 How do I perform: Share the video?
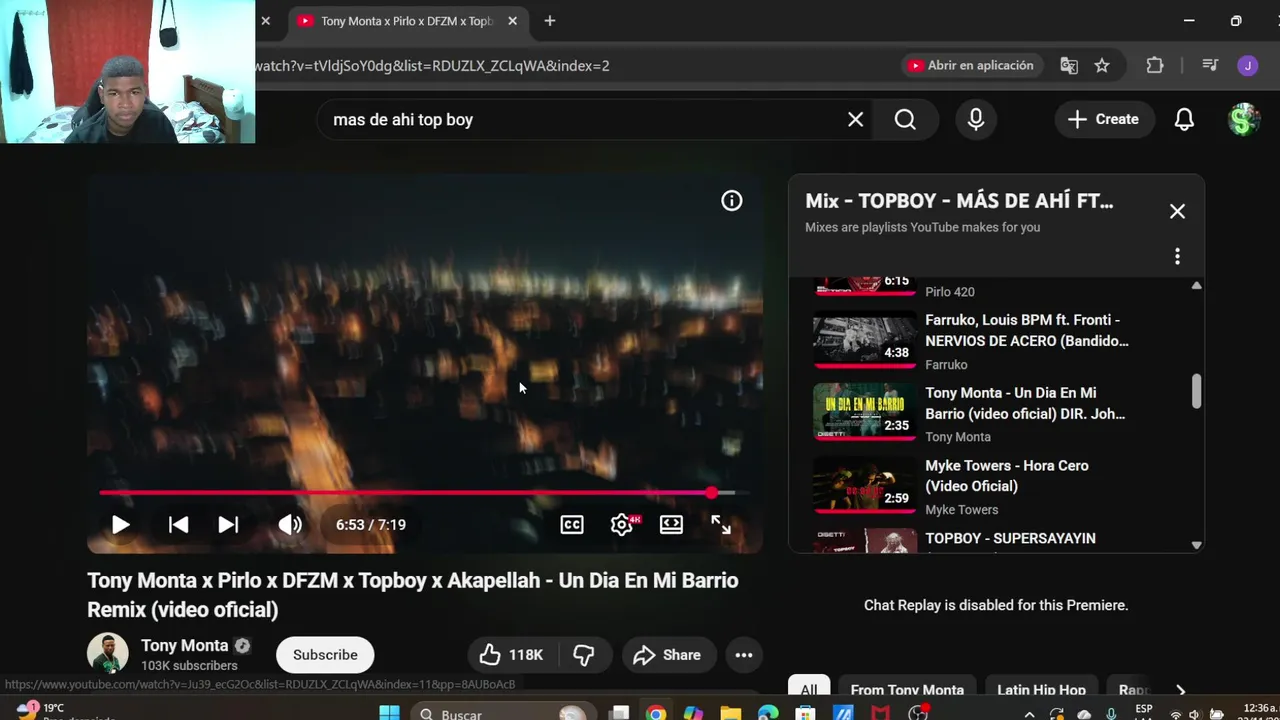point(667,655)
